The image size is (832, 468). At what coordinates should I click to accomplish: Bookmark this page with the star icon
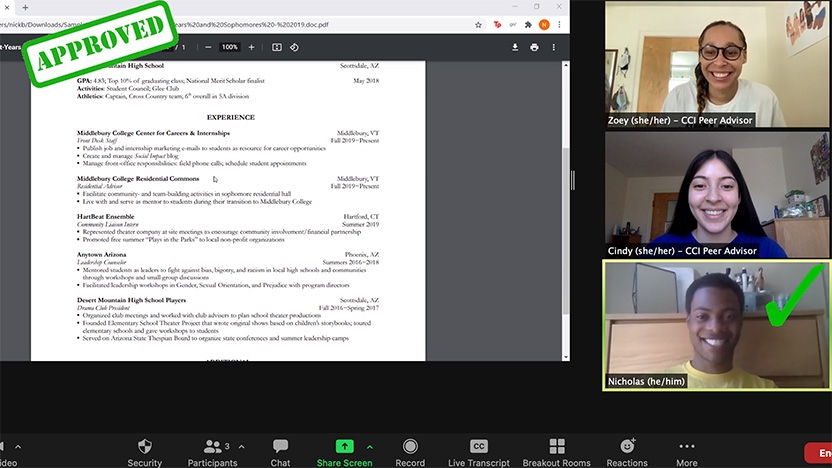click(478, 24)
